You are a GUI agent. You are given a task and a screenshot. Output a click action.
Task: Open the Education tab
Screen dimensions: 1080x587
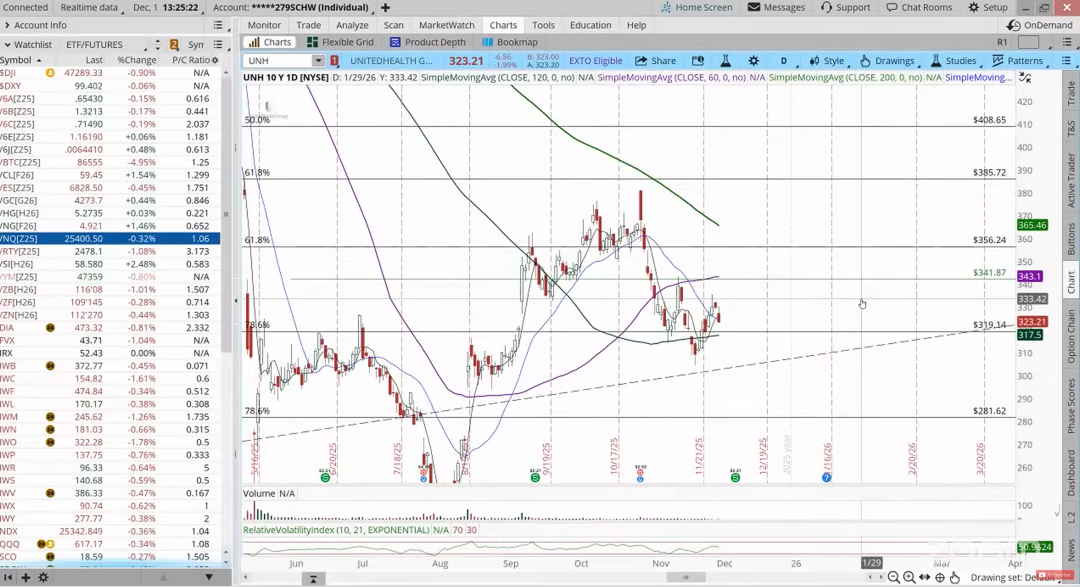(590, 25)
